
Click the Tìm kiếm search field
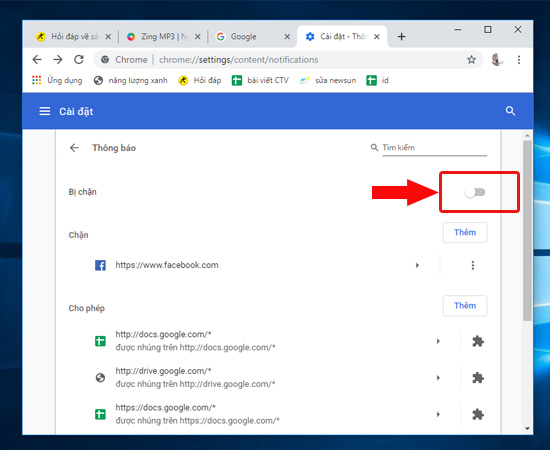coord(434,148)
